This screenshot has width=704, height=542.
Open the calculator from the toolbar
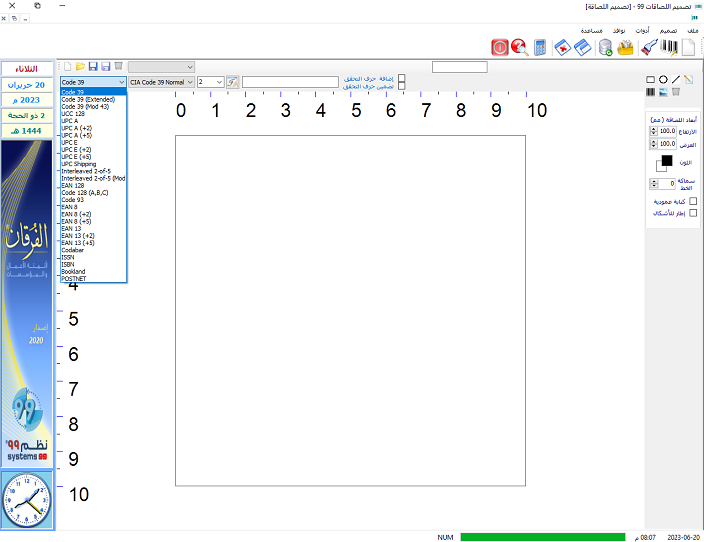[x=540, y=47]
